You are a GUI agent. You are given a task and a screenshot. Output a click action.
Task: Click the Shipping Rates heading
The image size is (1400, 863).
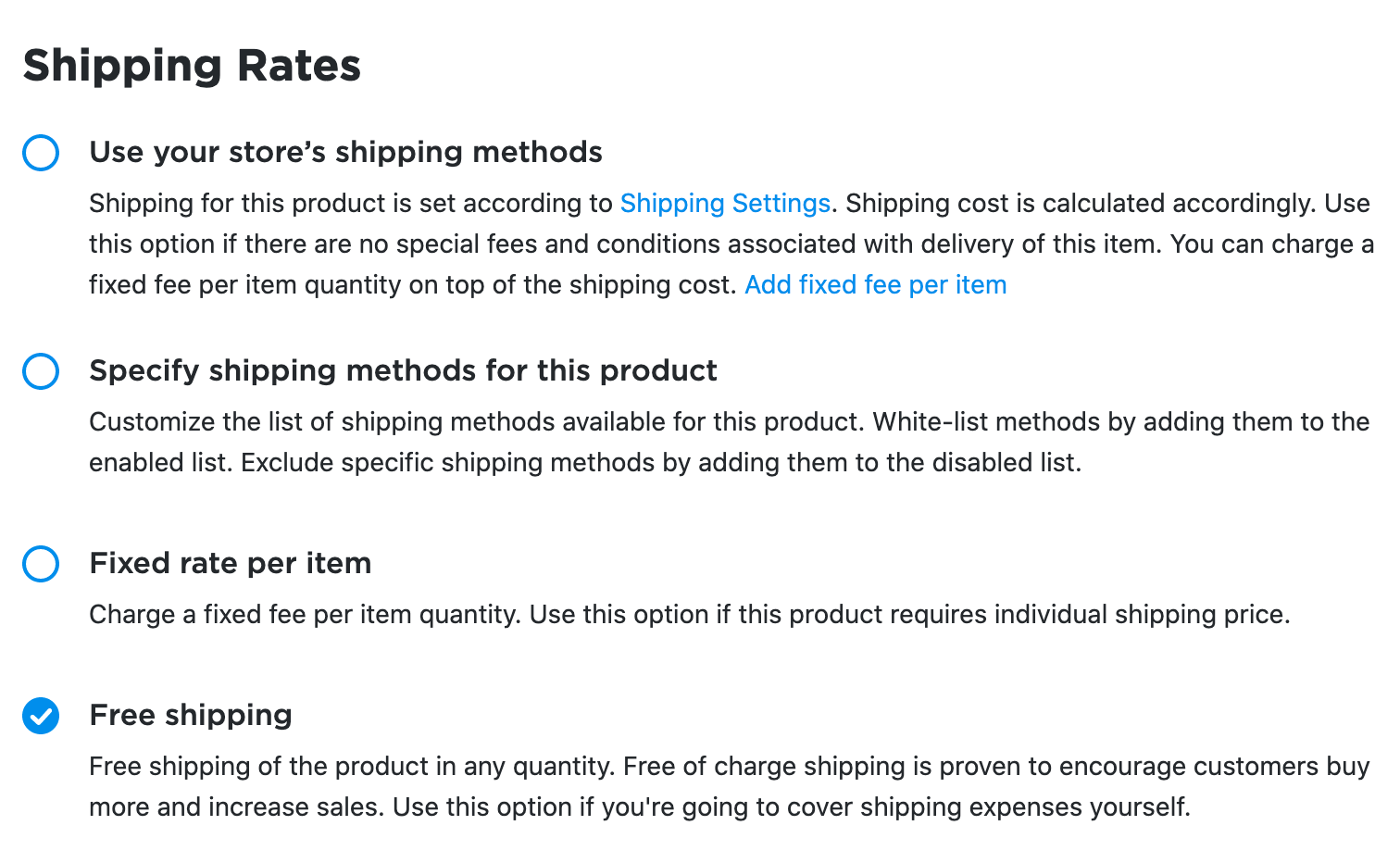(191, 65)
